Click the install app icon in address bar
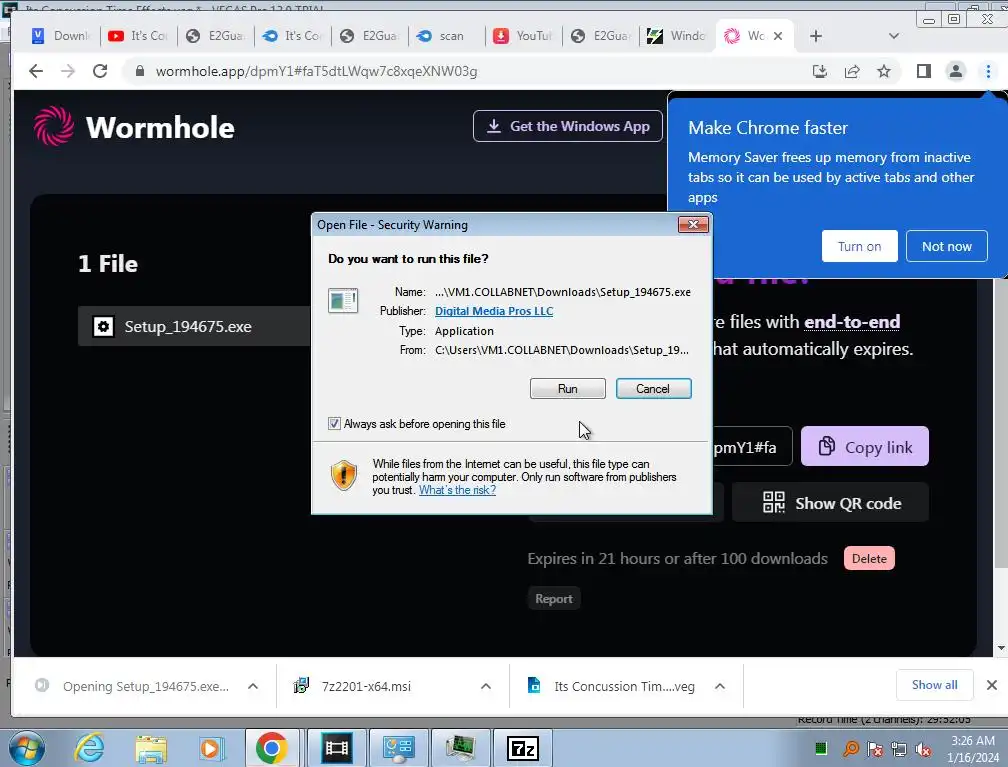Image resolution: width=1008 pixels, height=767 pixels. click(x=820, y=71)
